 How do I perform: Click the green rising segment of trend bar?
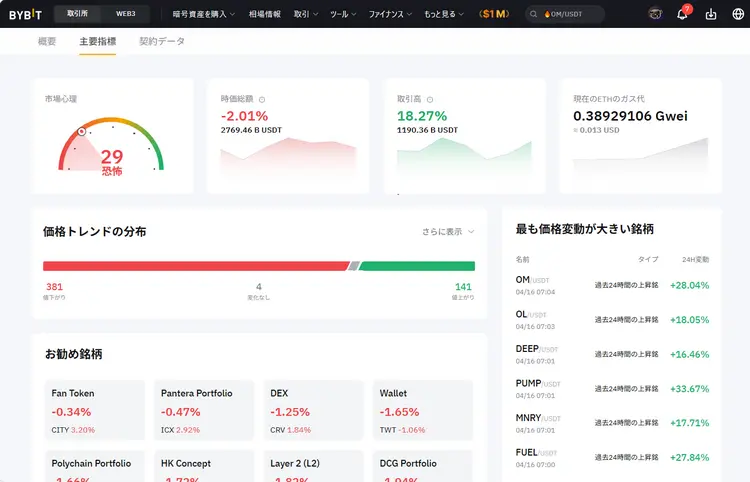[x=417, y=266]
